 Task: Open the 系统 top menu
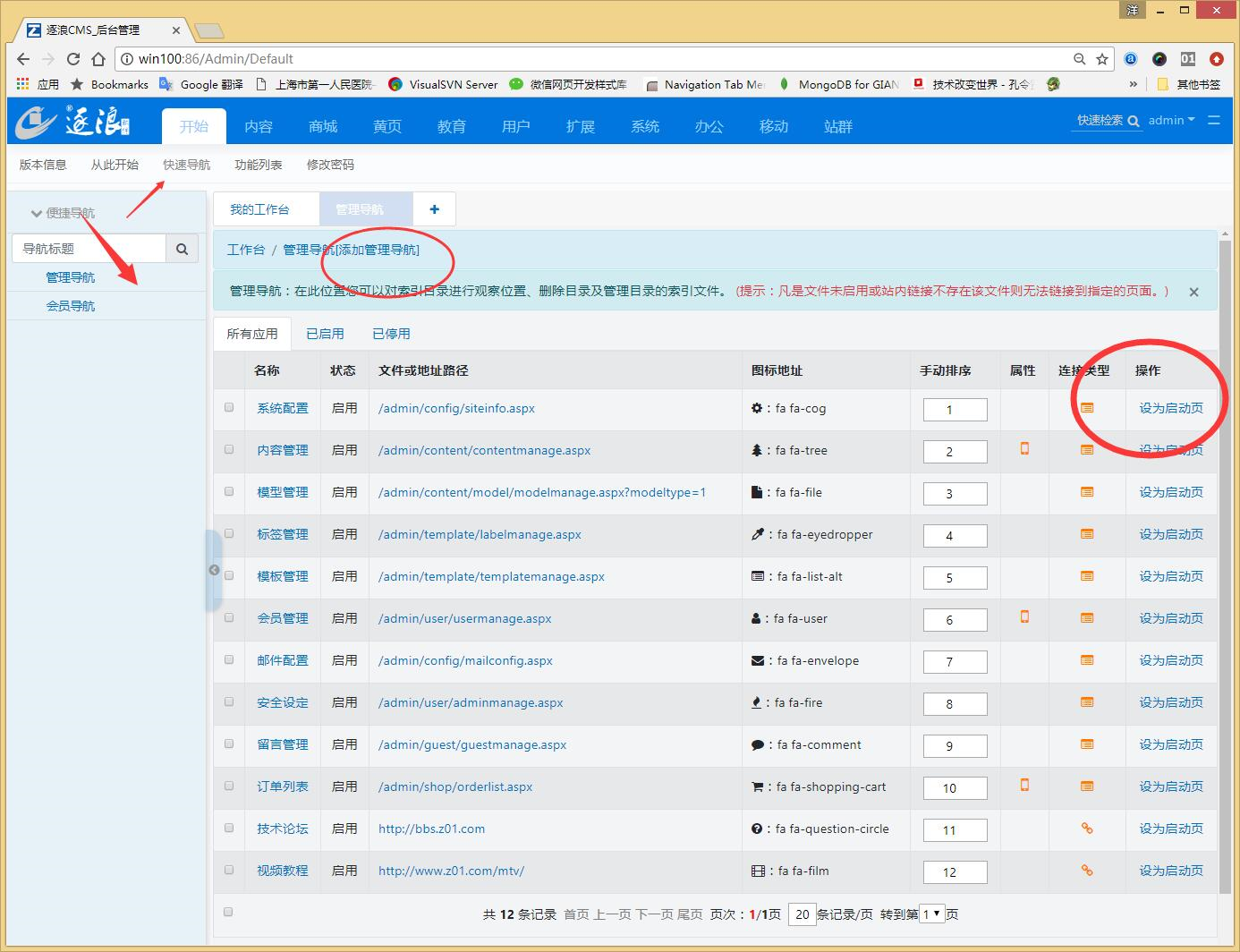point(645,126)
